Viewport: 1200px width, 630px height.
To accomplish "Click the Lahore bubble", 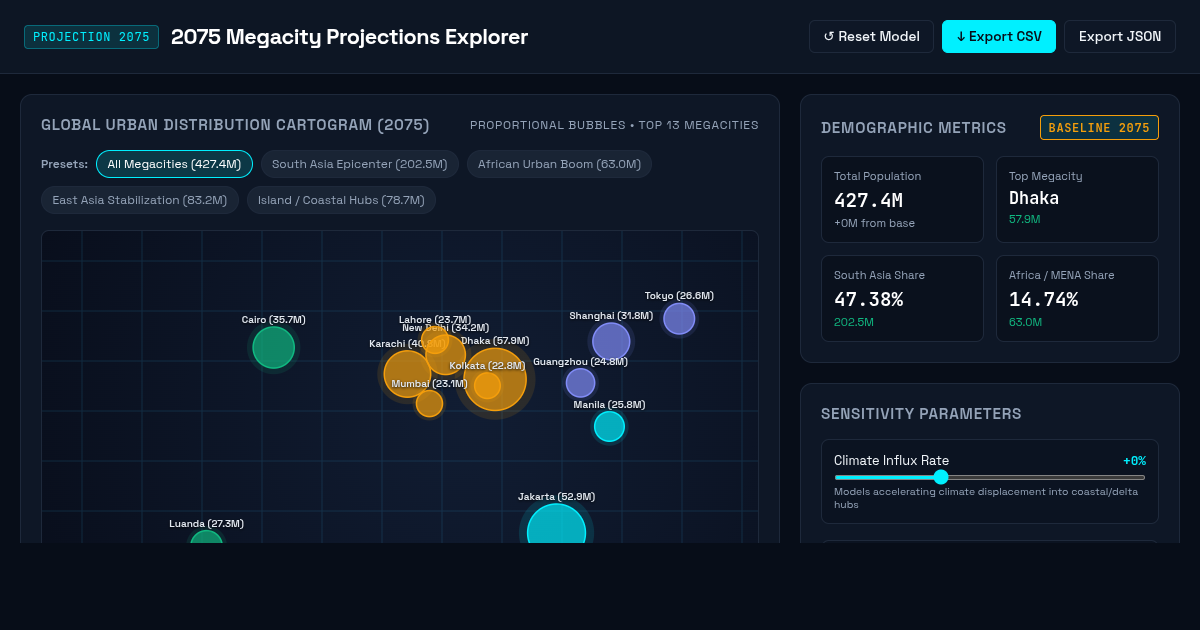I will (434, 340).
